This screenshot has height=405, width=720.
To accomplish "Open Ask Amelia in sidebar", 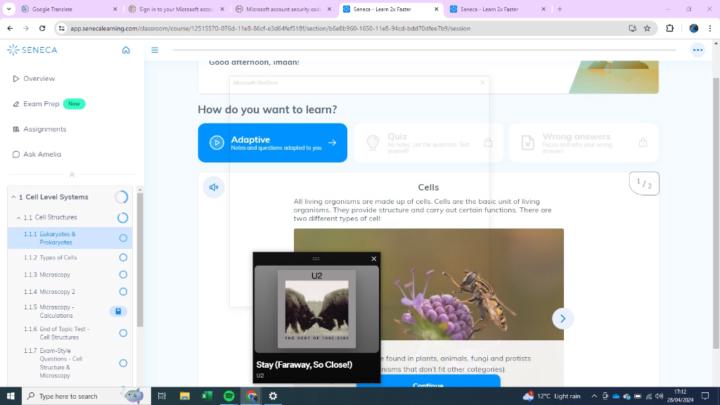I will pyautogui.click(x=36, y=154).
